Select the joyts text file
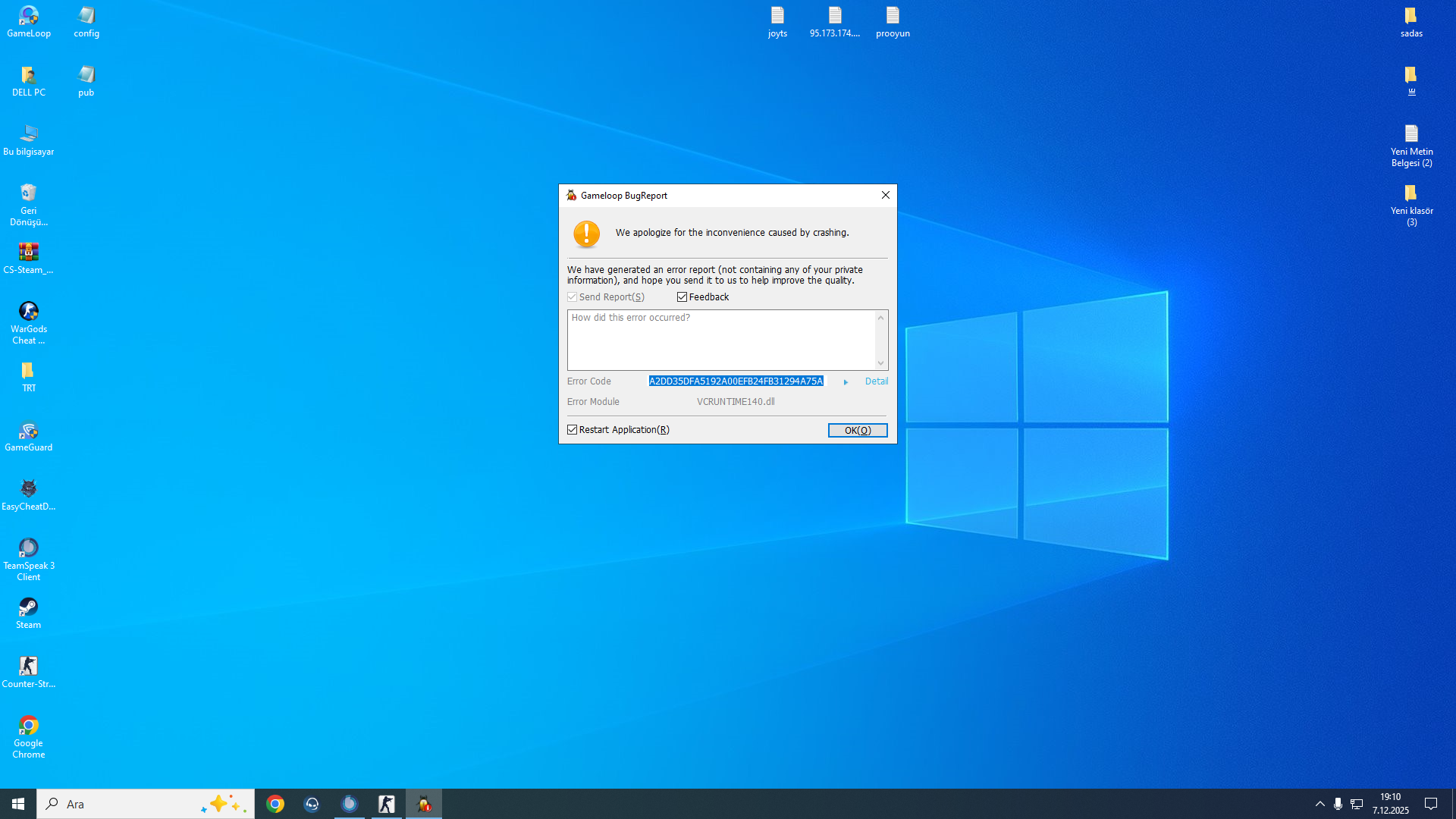 coord(777,21)
